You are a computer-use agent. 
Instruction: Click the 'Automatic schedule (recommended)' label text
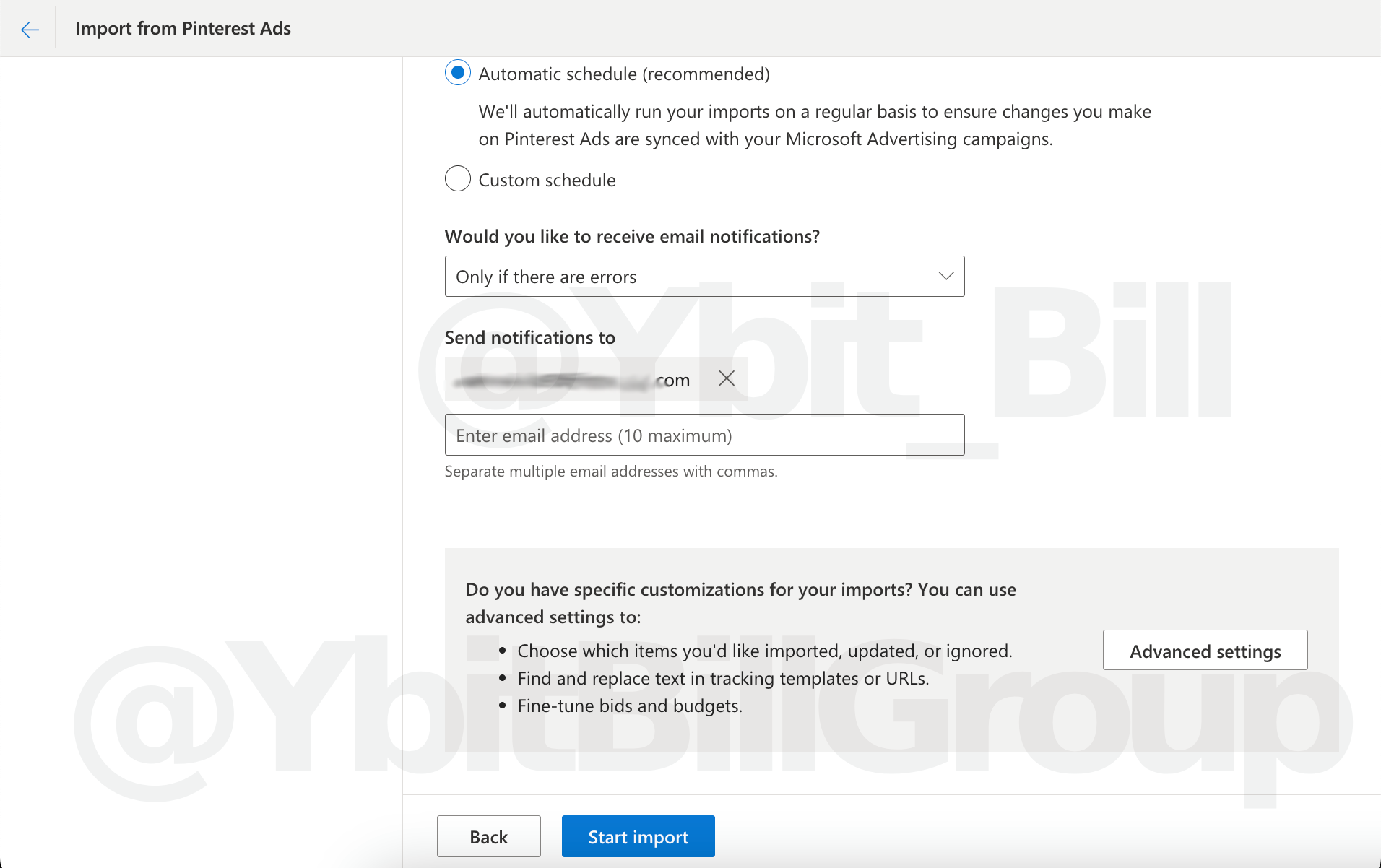624,74
